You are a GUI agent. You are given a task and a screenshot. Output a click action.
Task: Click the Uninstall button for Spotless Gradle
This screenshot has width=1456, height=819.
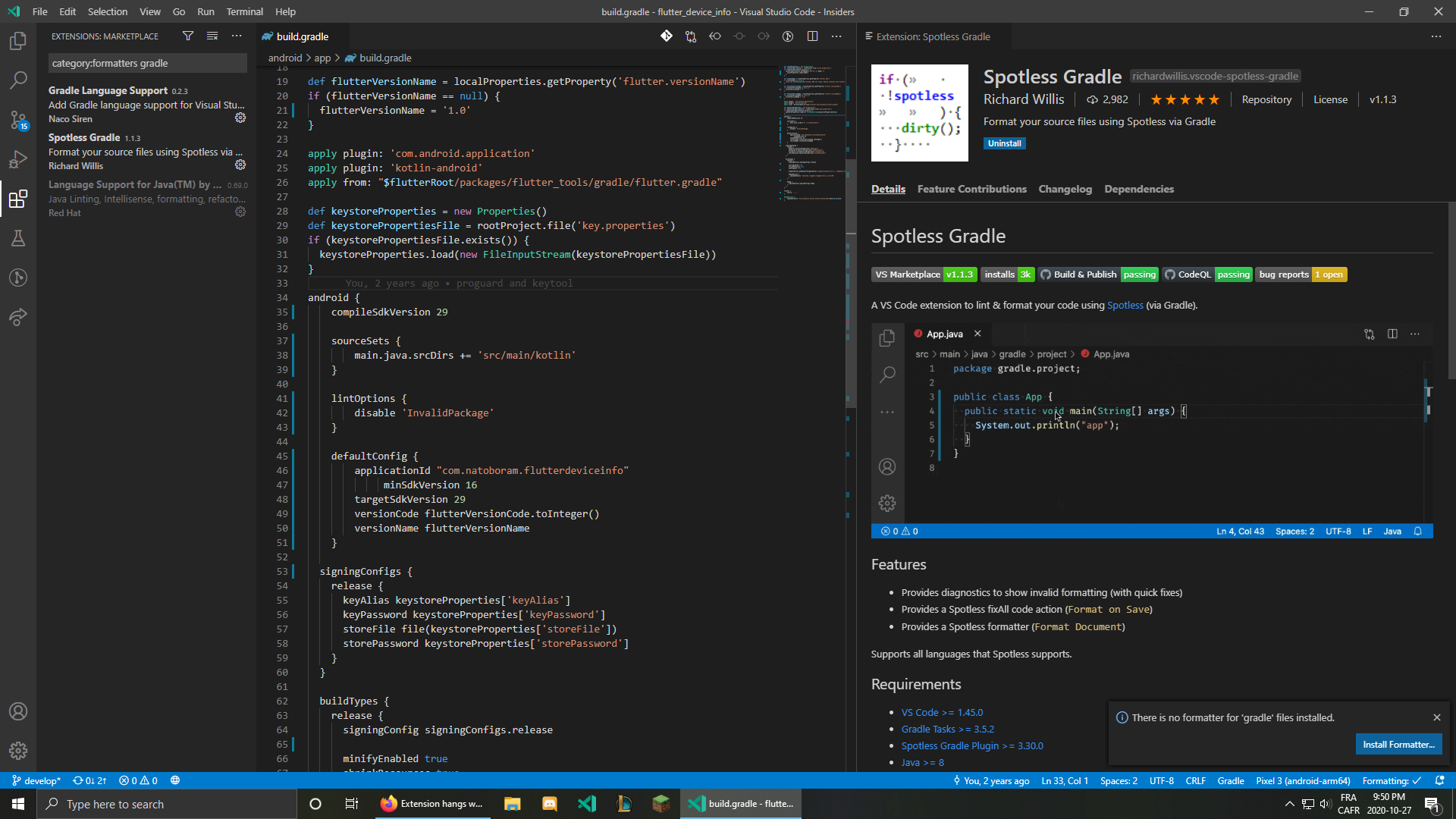pos(1004,143)
